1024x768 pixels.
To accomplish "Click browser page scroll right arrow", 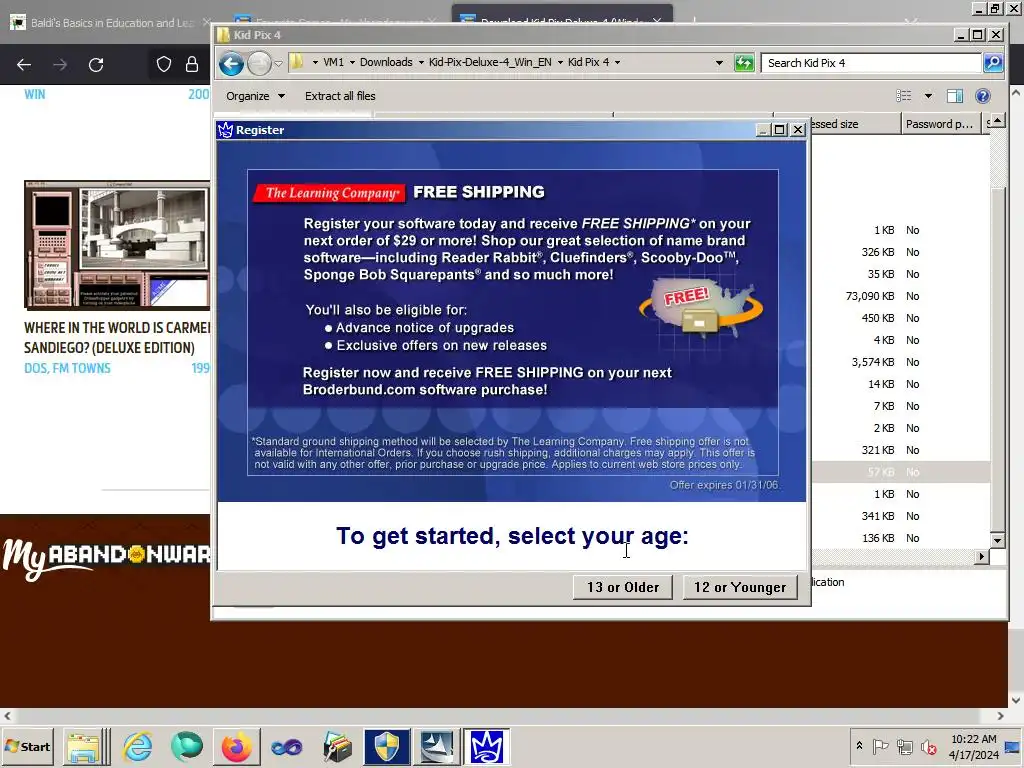I will tap(1000, 716).
